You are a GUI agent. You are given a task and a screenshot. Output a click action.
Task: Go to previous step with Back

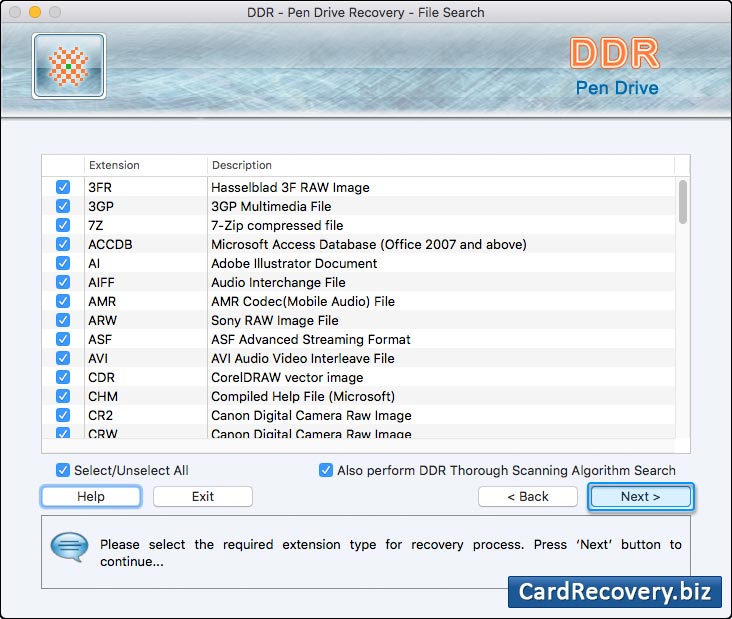pyautogui.click(x=528, y=496)
